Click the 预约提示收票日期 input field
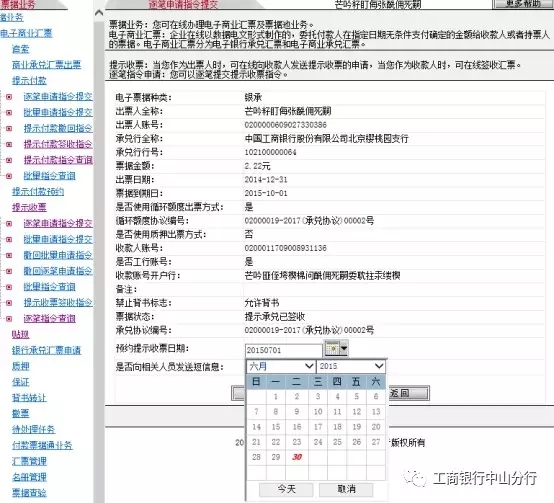Screen dimensions: 554x503 coord(283,350)
